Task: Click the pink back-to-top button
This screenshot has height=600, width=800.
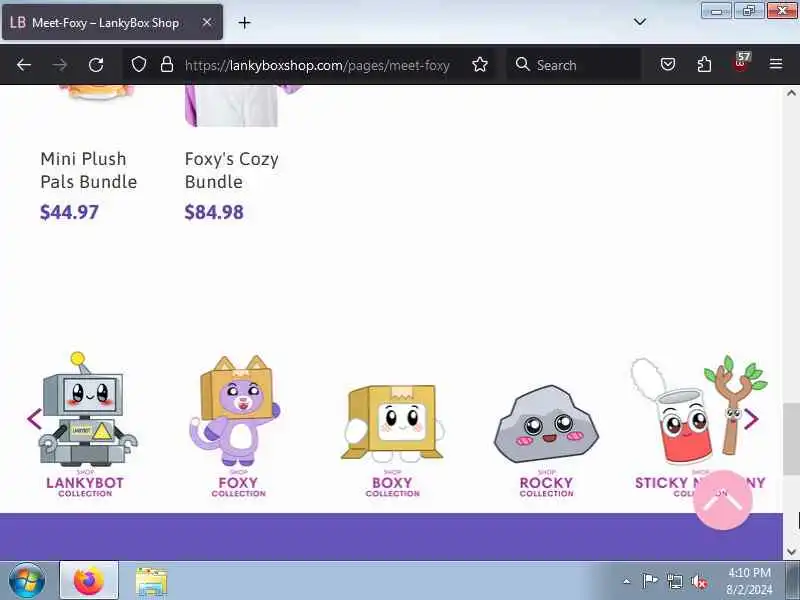Action: (x=722, y=500)
